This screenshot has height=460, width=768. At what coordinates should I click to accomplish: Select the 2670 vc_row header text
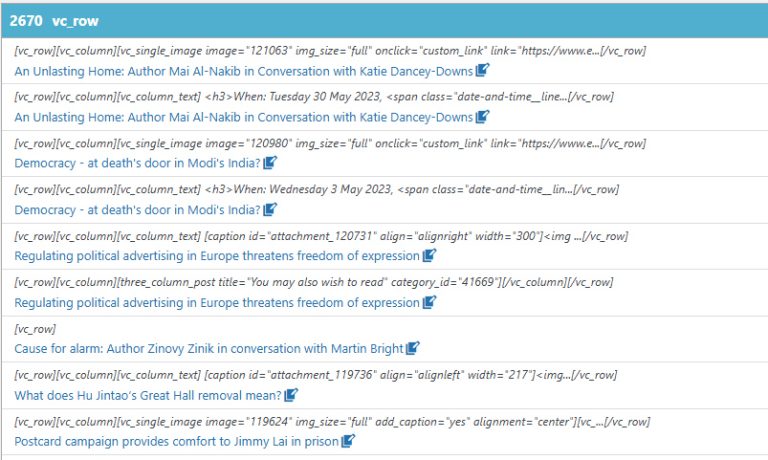point(54,21)
